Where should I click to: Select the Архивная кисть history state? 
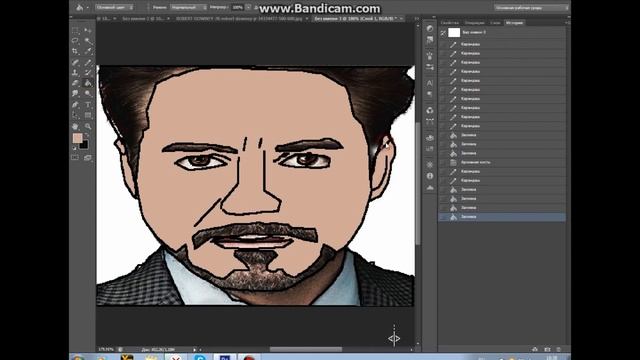click(x=502, y=162)
